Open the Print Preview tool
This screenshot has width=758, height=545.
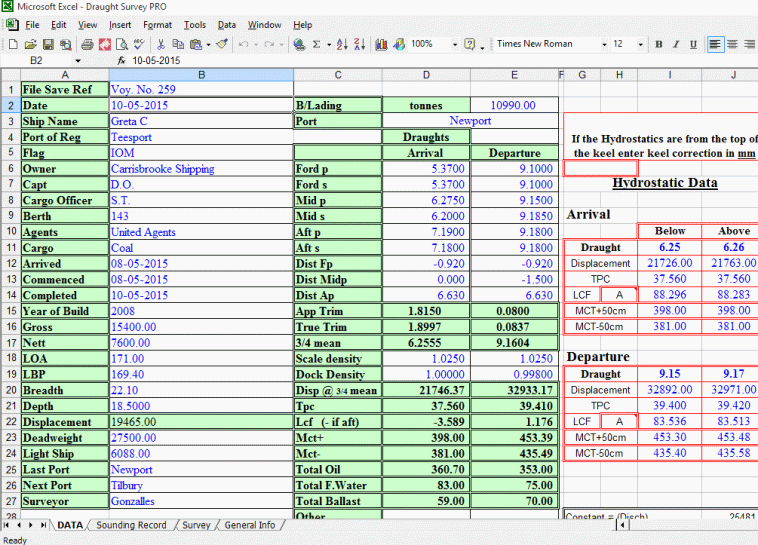(x=120, y=45)
